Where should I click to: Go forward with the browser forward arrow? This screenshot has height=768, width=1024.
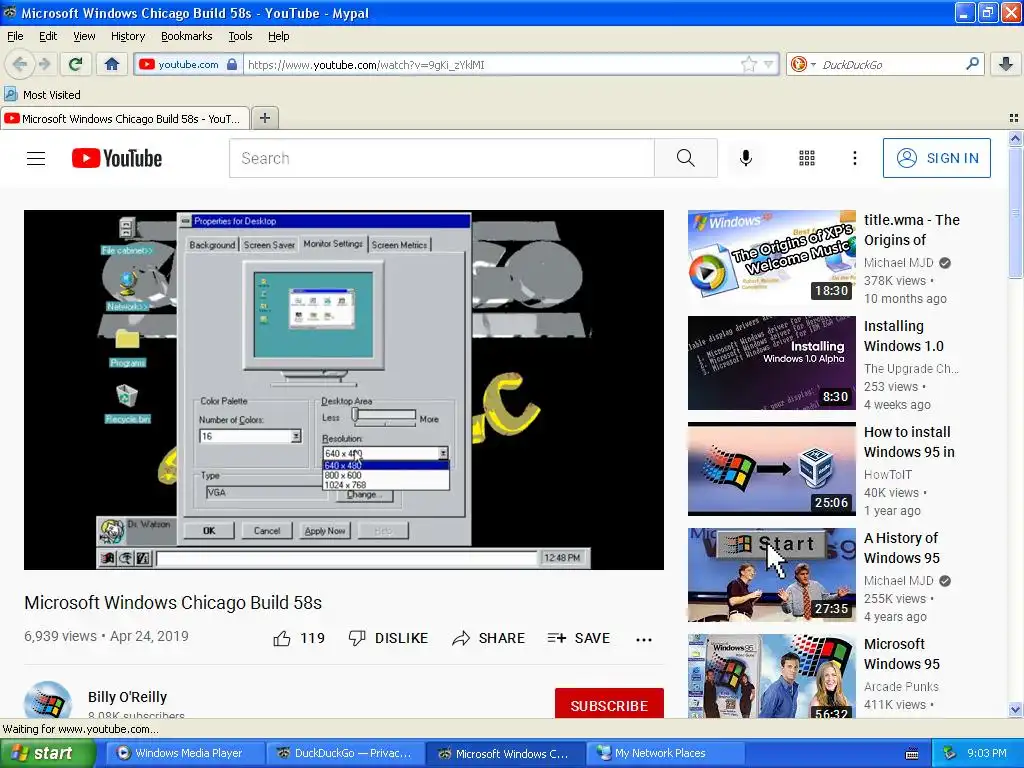coord(44,64)
